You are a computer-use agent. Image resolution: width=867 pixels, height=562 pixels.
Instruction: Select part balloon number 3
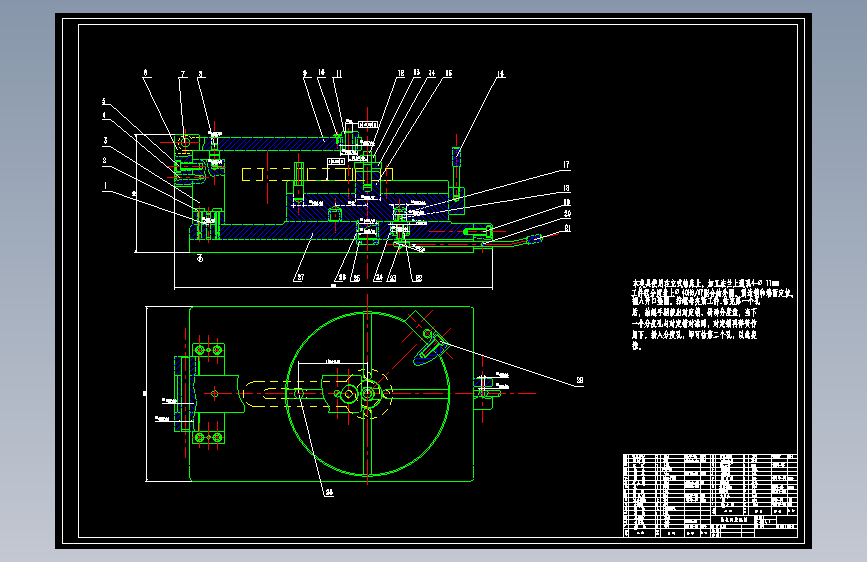pos(105,141)
